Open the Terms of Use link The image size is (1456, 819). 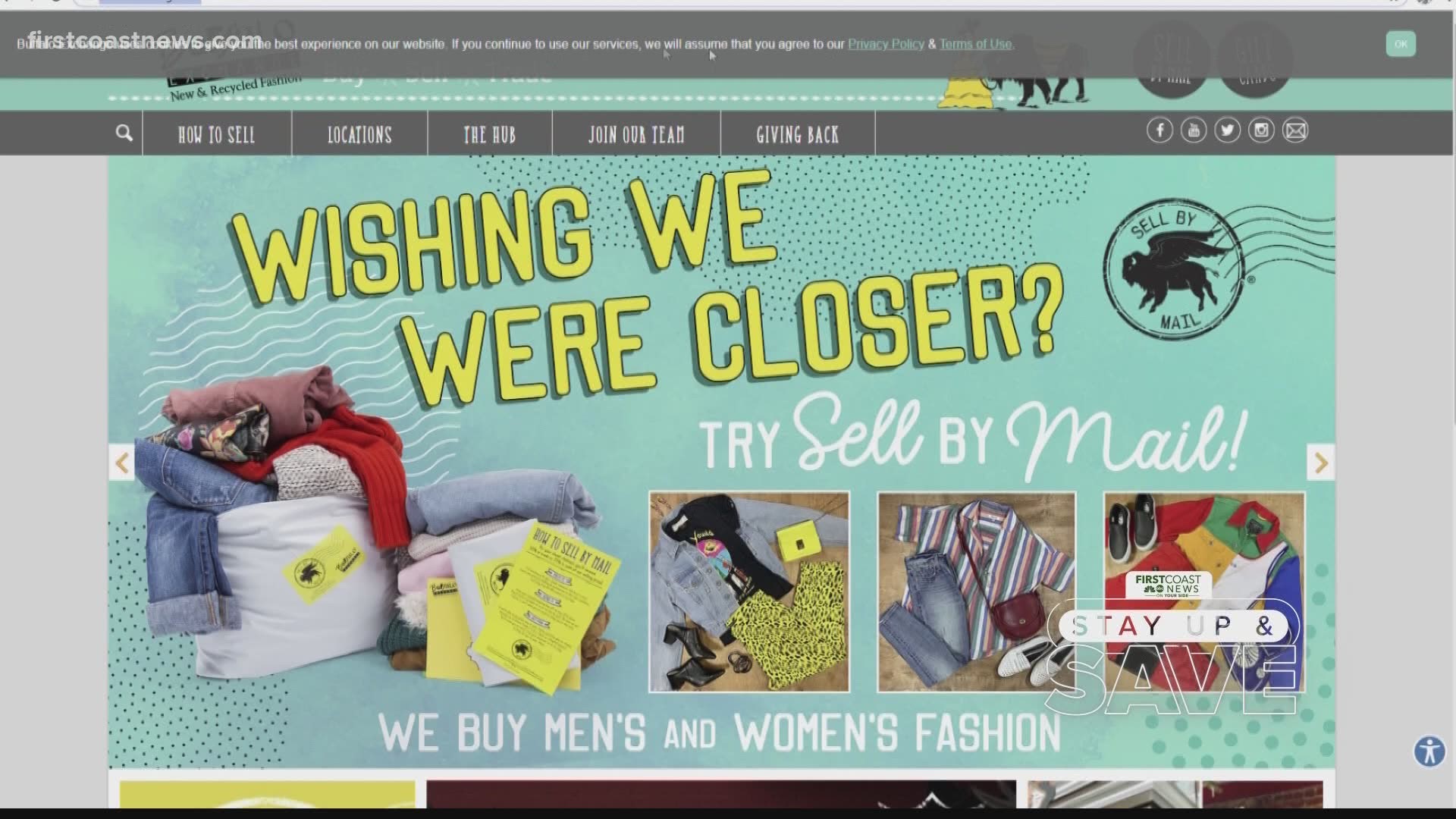point(975,44)
